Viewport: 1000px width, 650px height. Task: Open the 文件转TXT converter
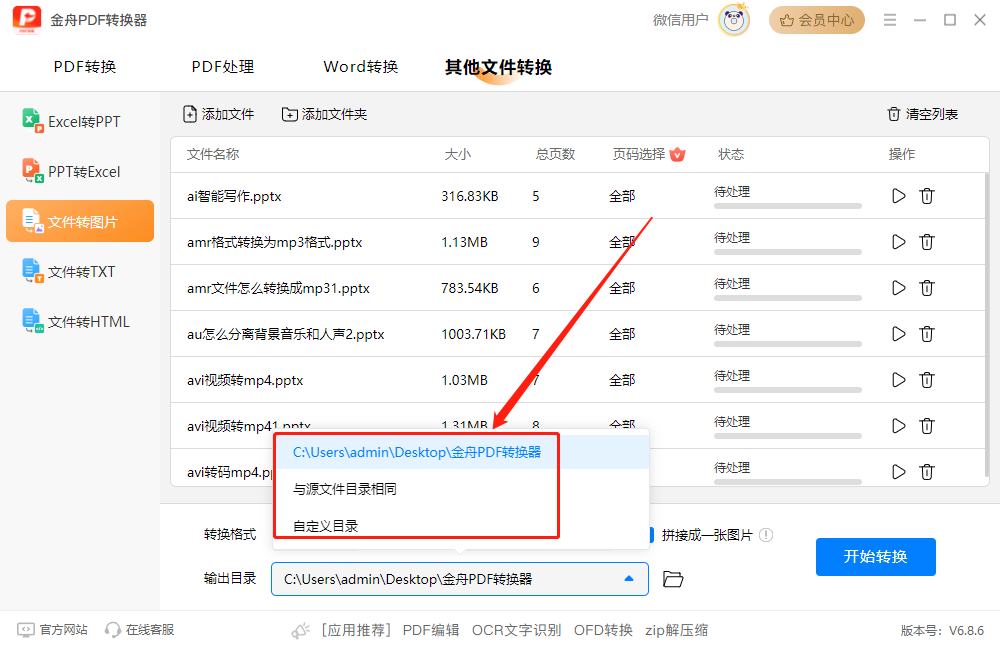(80, 270)
